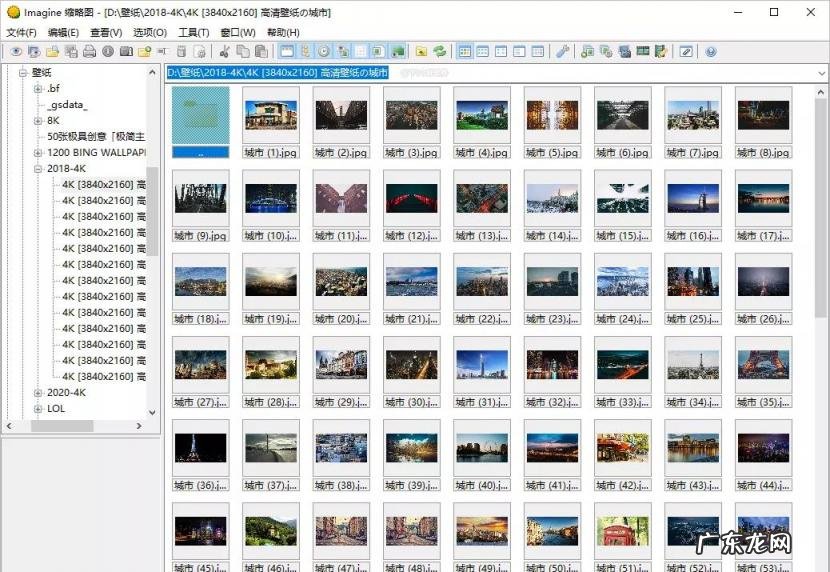Click the green refresh arrows icon
The image size is (830, 572).
coord(440,51)
